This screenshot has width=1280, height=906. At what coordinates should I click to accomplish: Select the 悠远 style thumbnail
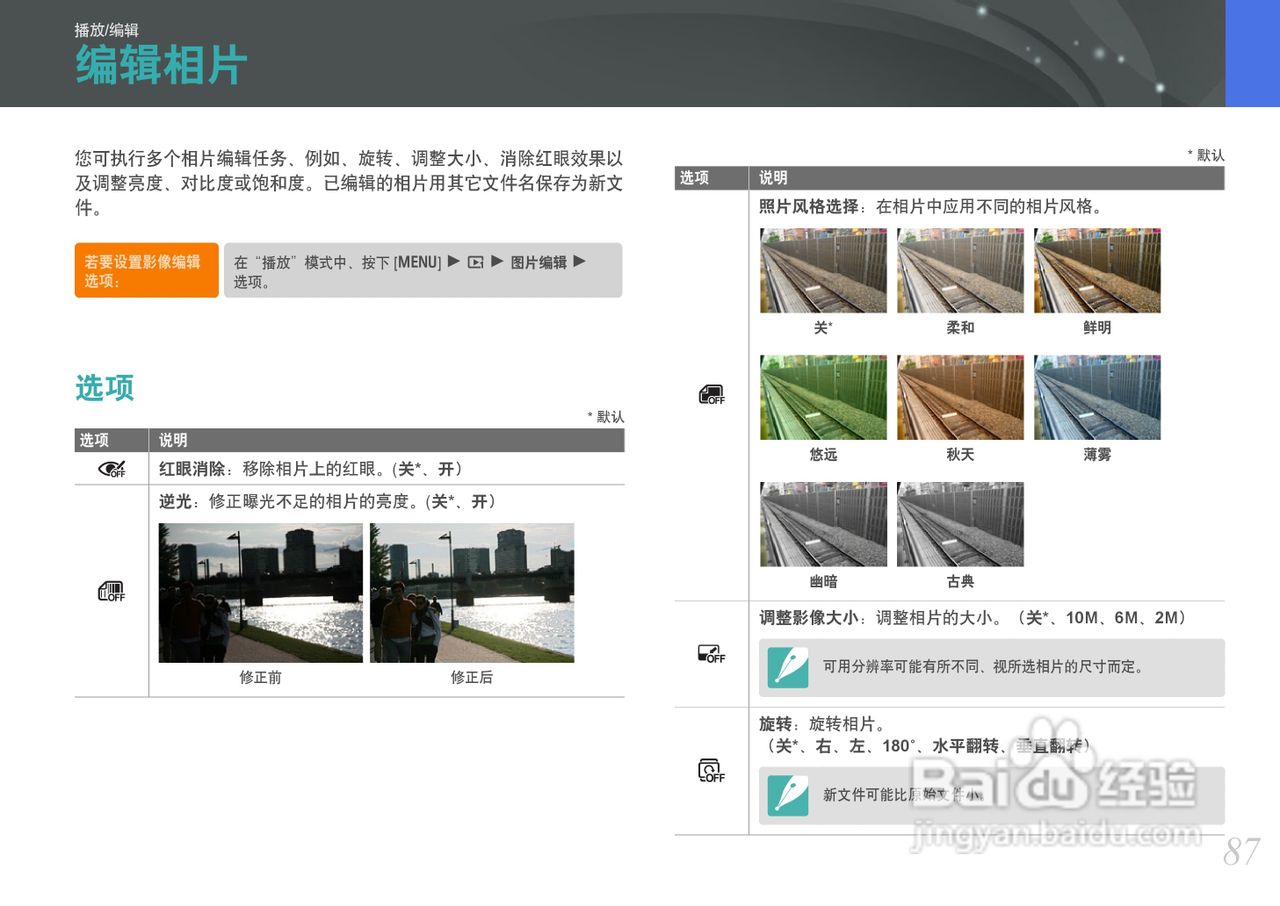823,397
